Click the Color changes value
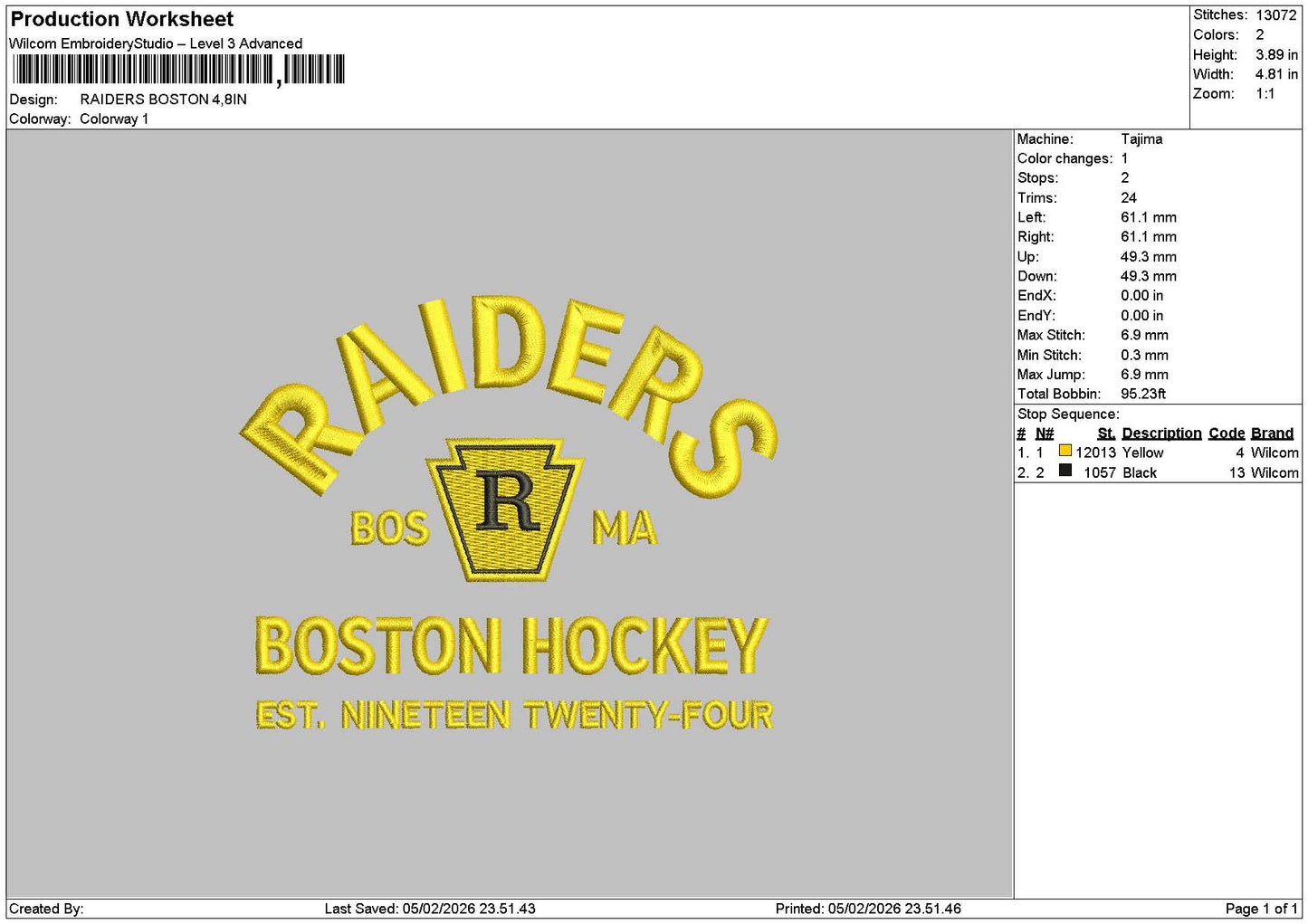This screenshot has width=1308, height=924. click(x=1124, y=158)
